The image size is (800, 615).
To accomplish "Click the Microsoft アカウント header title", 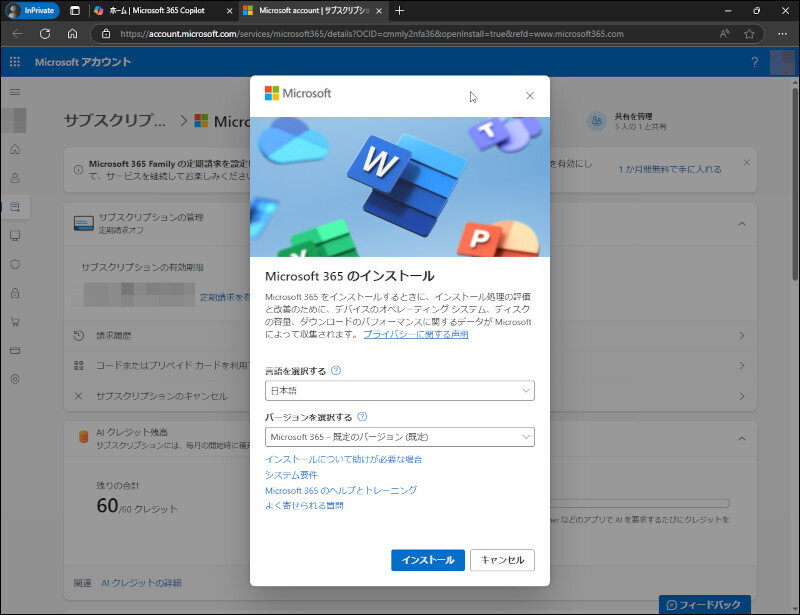I will point(83,62).
